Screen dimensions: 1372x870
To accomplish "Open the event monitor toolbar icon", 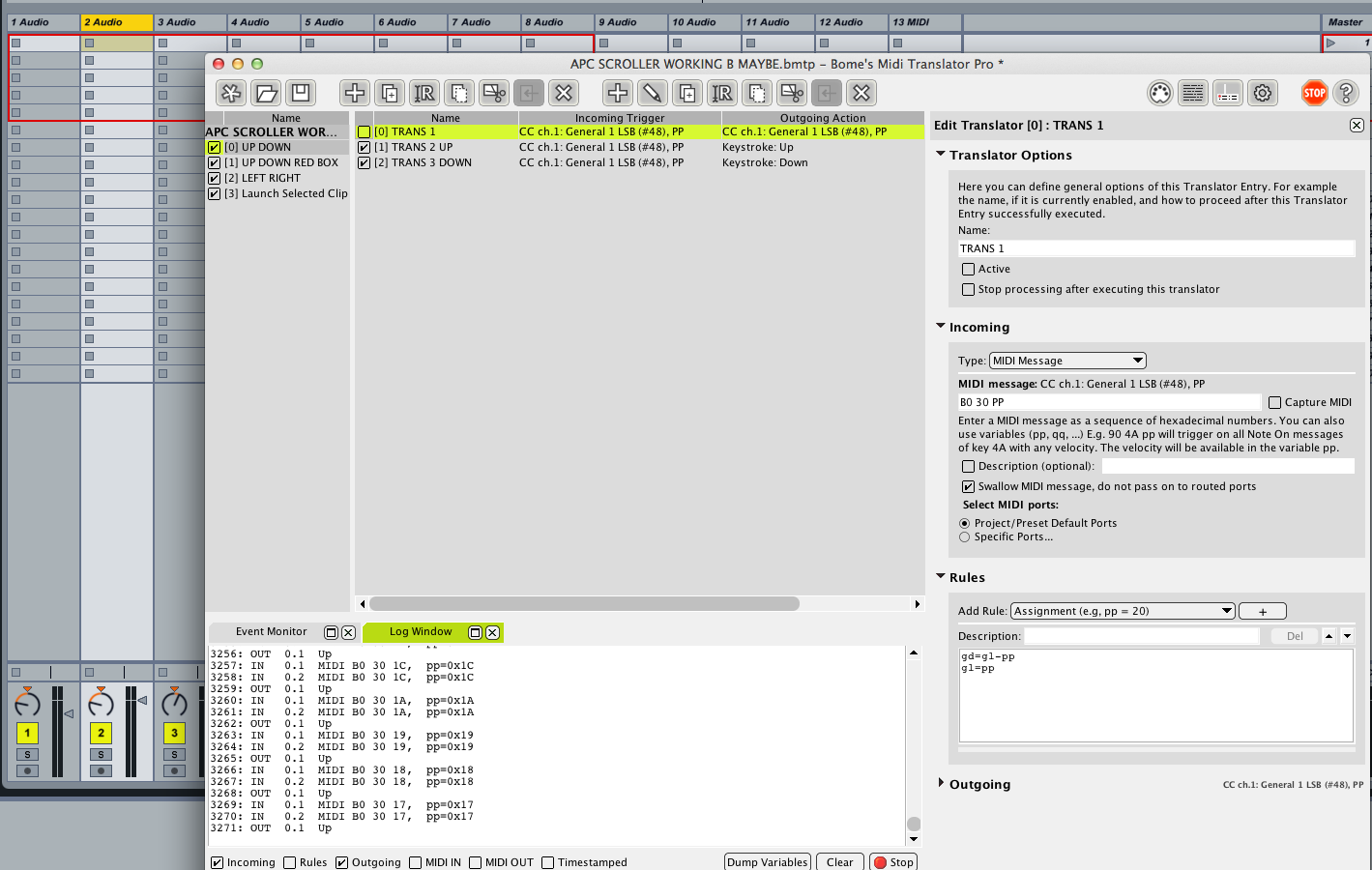I will pos(1228,93).
